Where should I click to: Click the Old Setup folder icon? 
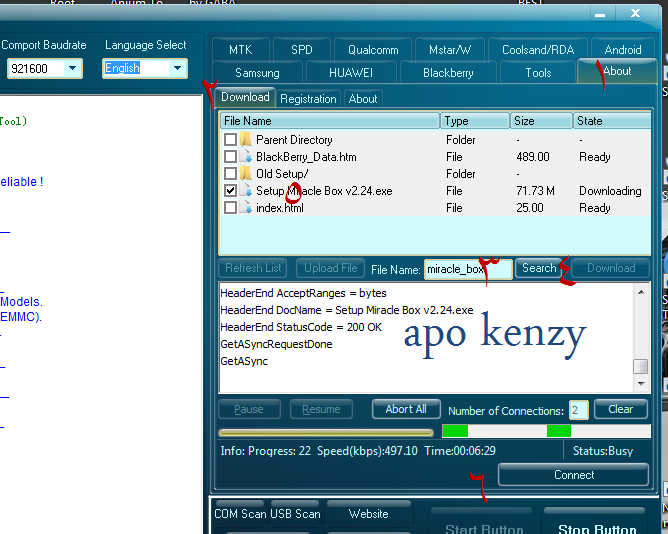click(246, 173)
